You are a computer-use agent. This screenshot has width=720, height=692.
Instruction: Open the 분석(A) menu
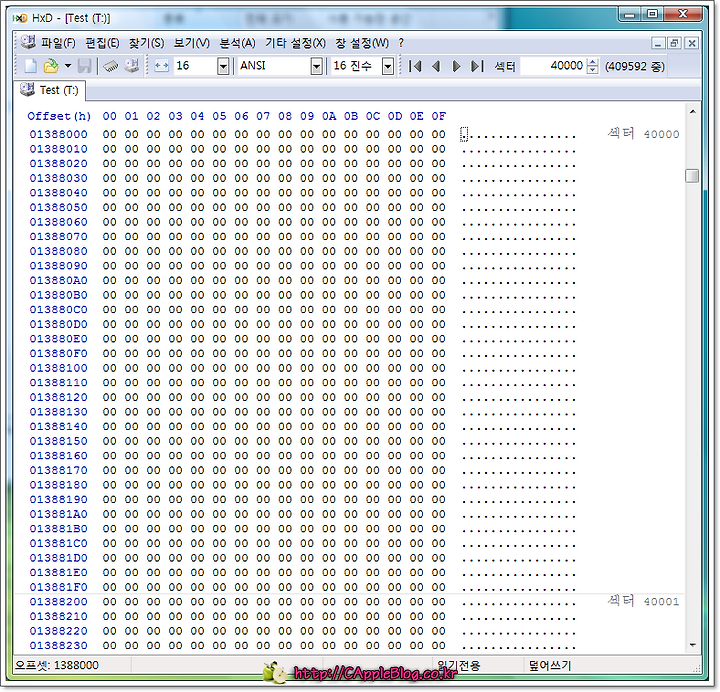pyautogui.click(x=237, y=43)
